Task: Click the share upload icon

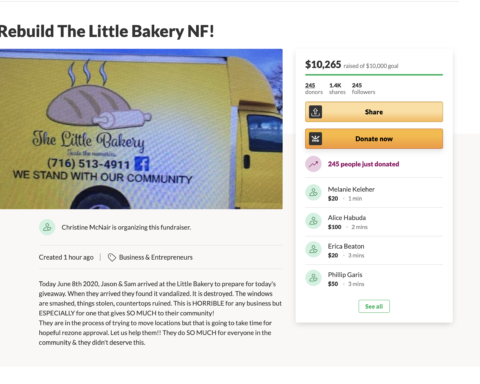Action: click(315, 112)
